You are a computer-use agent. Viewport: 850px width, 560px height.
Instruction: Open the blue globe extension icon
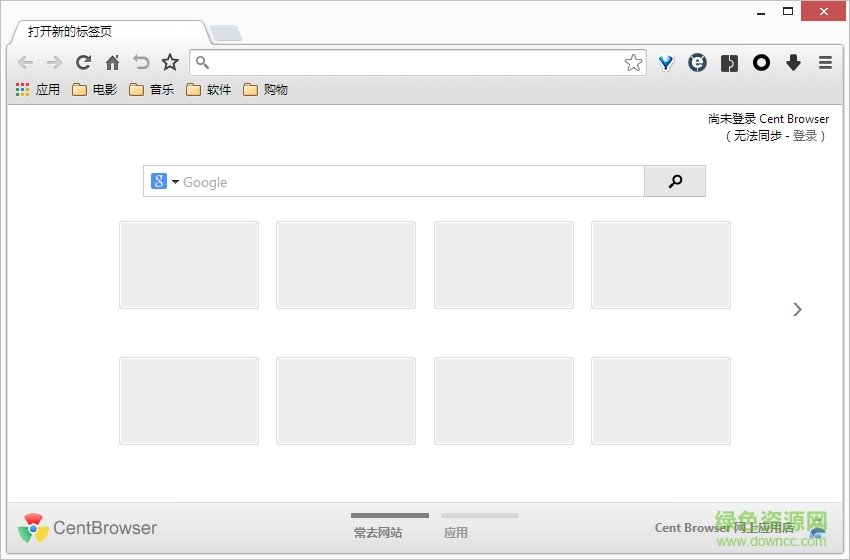pyautogui.click(x=697, y=63)
